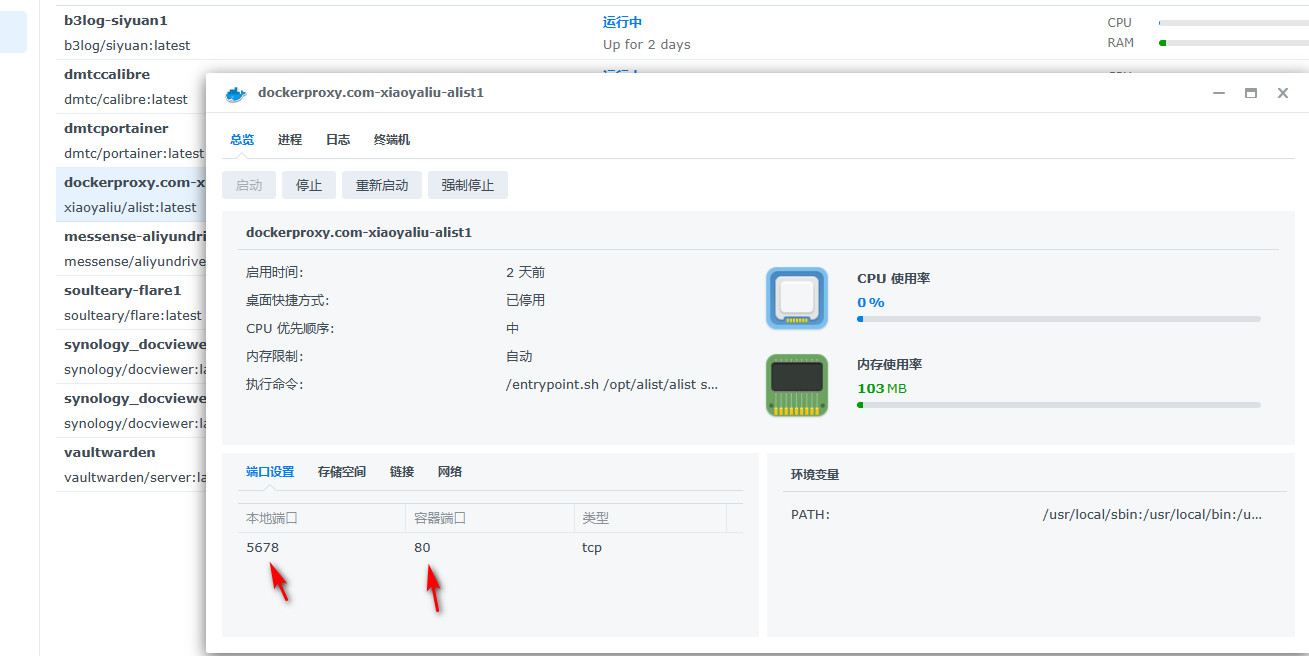1309x656 pixels.
Task: Click RAM usage bar of b3log-siyuan1 row
Action: (x=1233, y=43)
